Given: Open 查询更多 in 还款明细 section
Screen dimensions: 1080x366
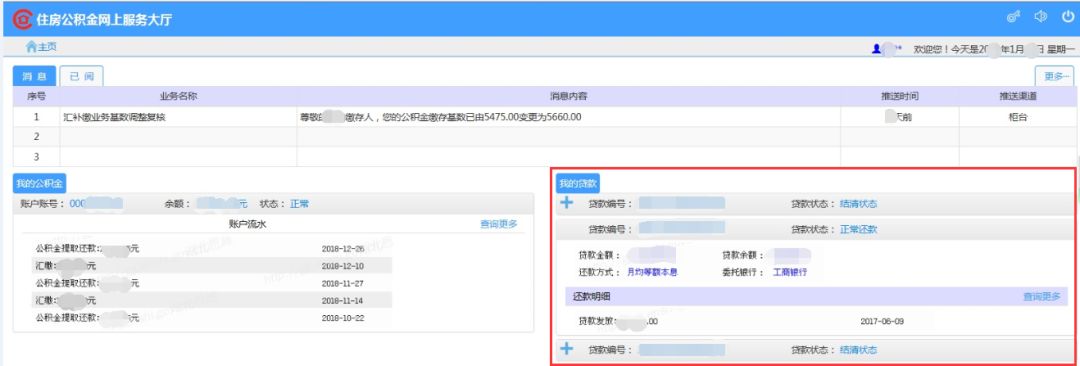Looking at the screenshot, I should (x=1041, y=296).
